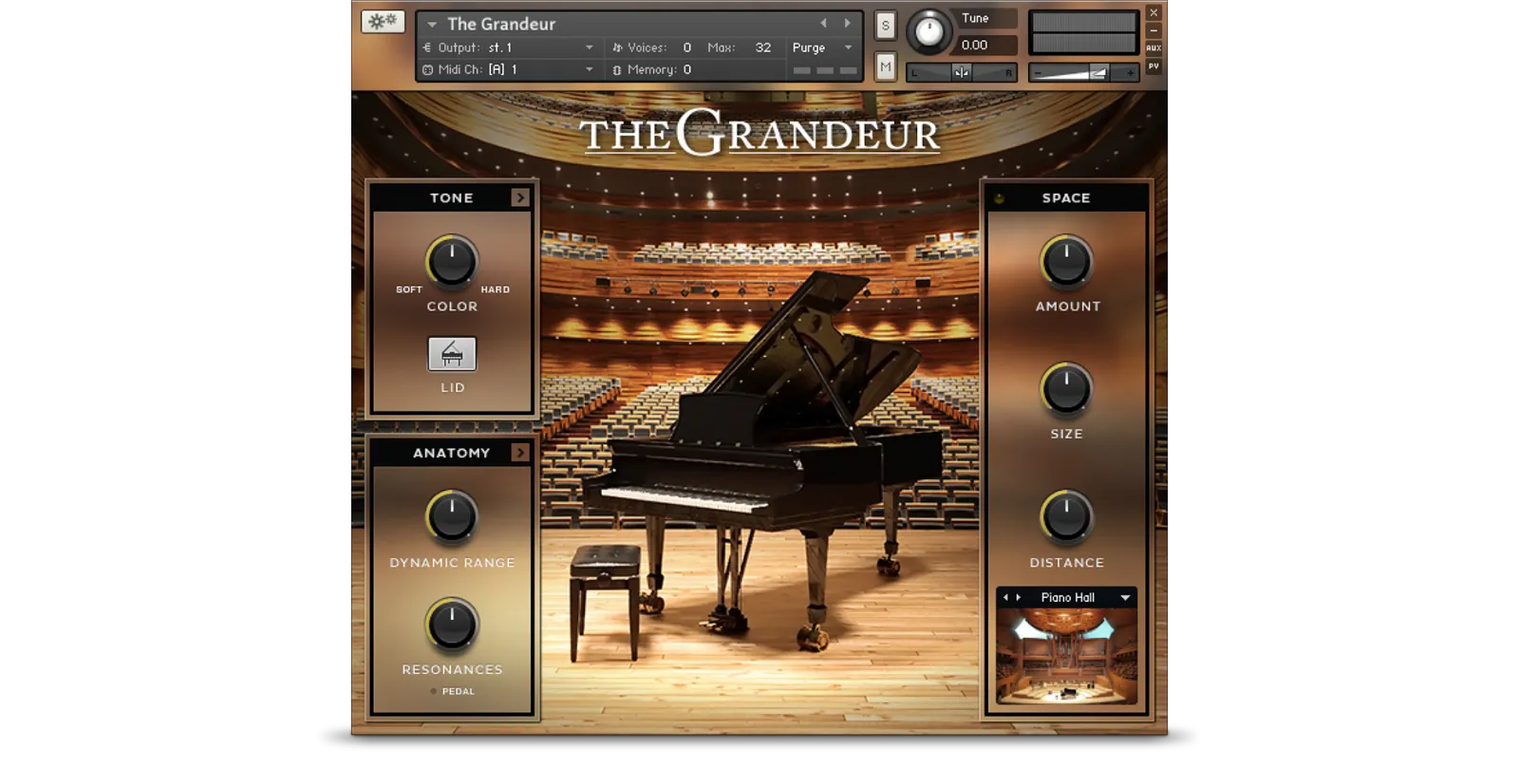Click the Memory icon
This screenshot has width=1519, height=784.
617,70
